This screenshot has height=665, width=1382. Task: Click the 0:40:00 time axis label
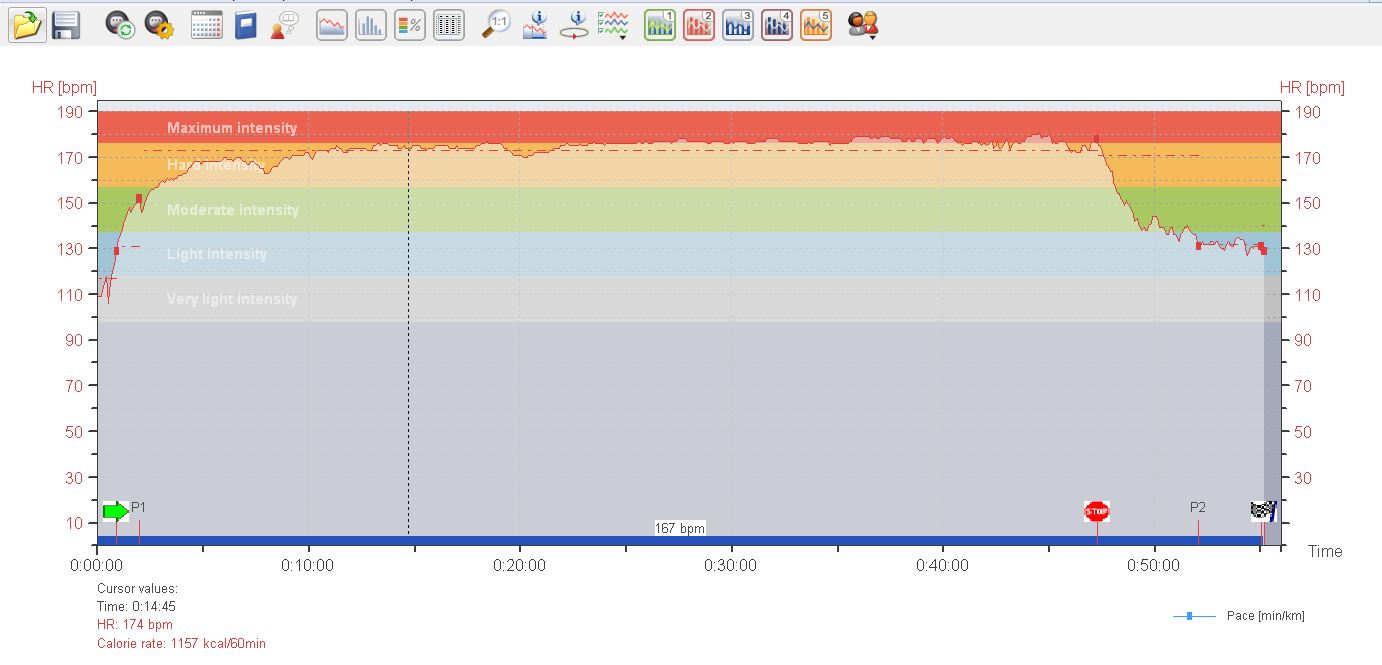(x=942, y=565)
